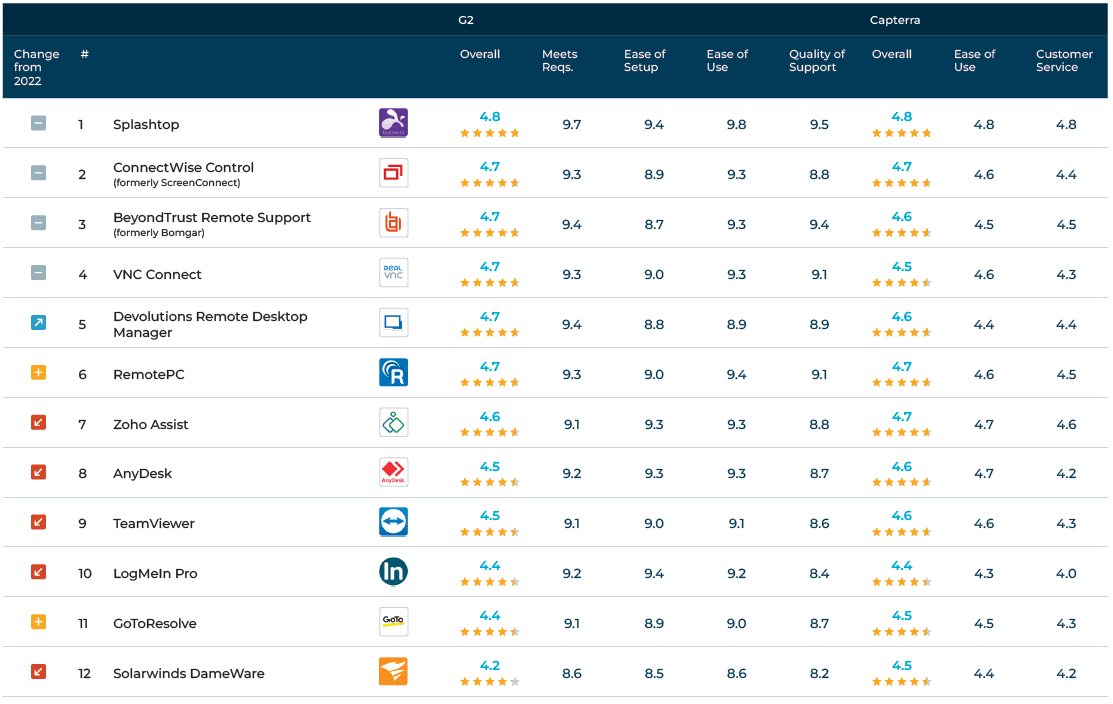The height and width of the screenshot is (704, 1113).
Task: Click the no-change indicator for BeyondTrust
Action: click(x=38, y=223)
